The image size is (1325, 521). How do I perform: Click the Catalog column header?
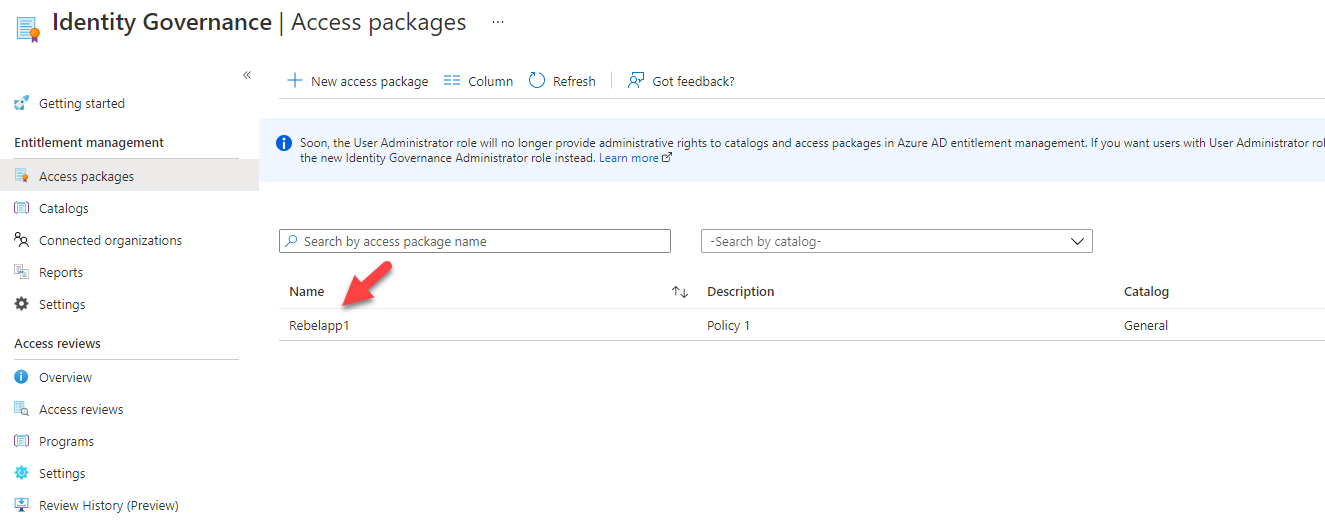[1146, 292]
